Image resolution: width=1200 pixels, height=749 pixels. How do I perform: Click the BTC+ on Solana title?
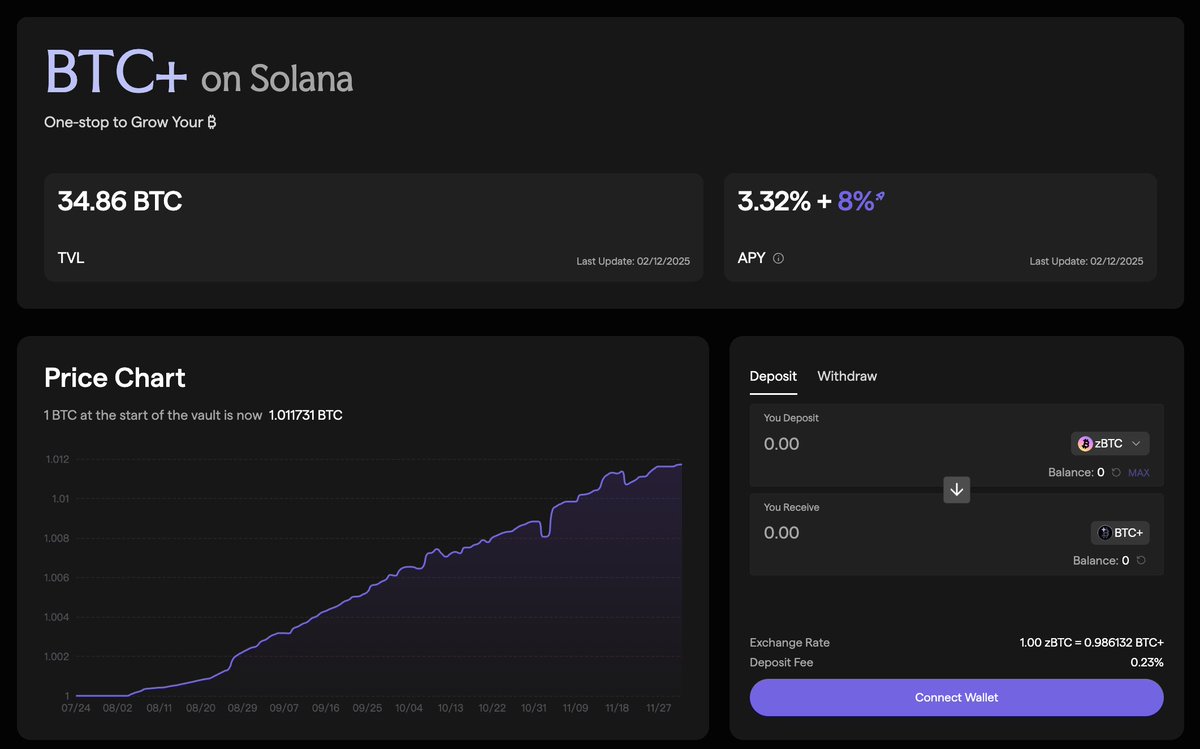[x=199, y=72]
